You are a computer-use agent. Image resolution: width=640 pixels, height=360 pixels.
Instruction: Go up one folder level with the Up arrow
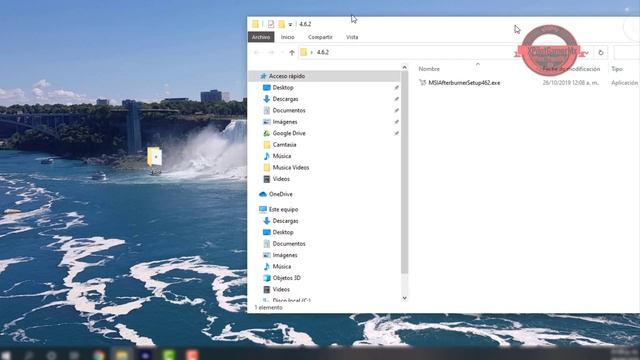(x=292, y=53)
